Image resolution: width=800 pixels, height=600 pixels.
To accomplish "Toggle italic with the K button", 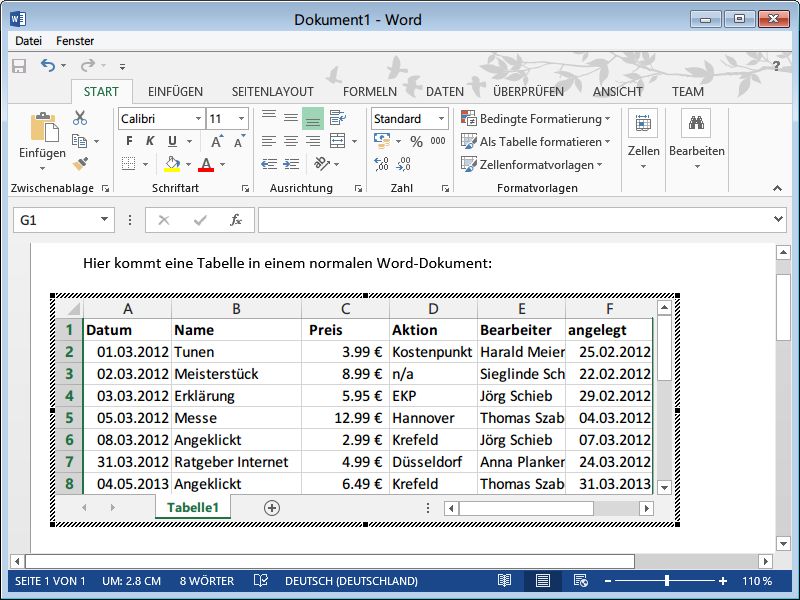I will click(x=150, y=141).
